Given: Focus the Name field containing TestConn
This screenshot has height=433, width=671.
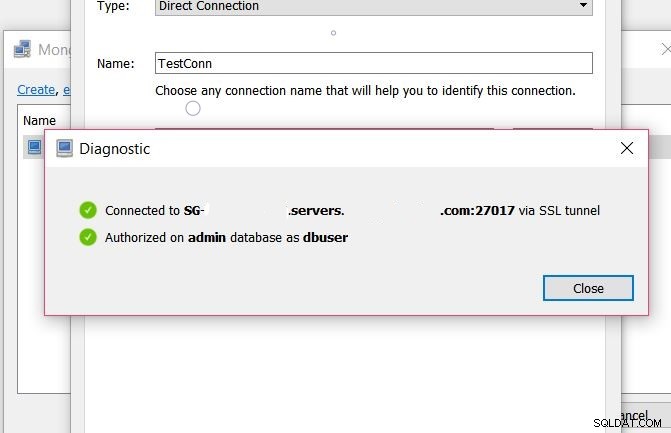Looking at the screenshot, I should [x=374, y=63].
